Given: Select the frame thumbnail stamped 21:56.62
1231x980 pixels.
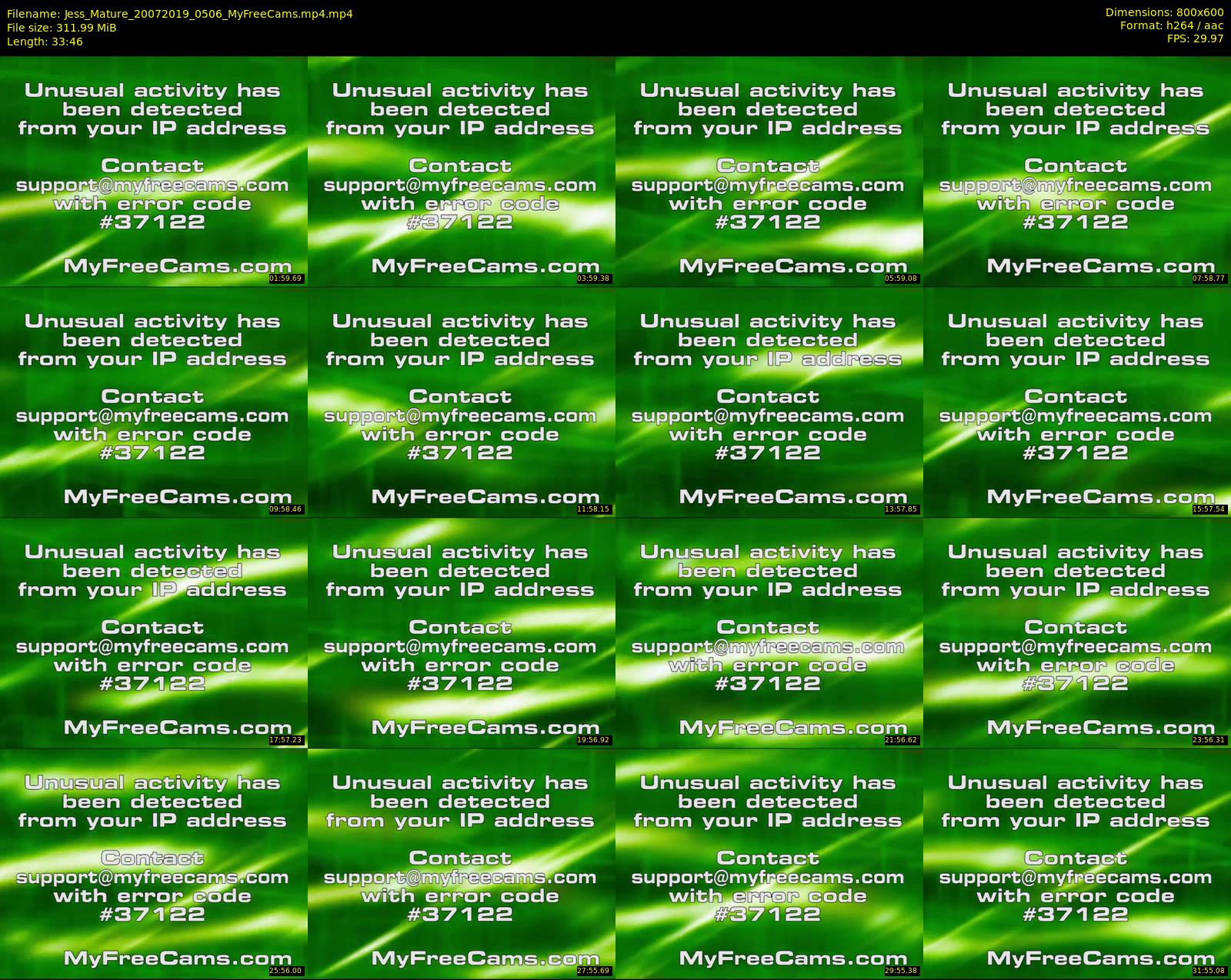Looking at the screenshot, I should tap(769, 632).
